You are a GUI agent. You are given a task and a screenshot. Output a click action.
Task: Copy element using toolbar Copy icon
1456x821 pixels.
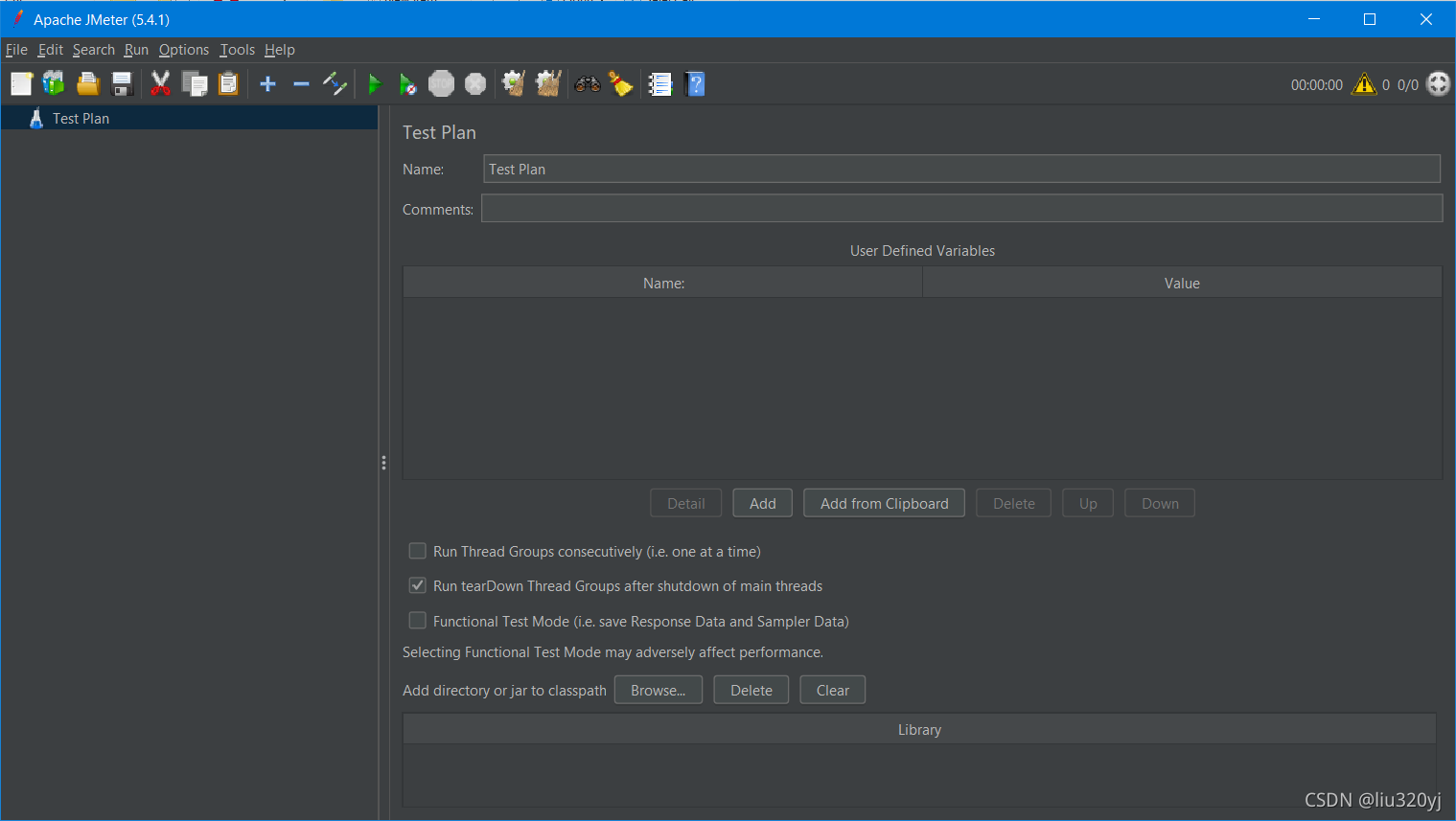195,84
